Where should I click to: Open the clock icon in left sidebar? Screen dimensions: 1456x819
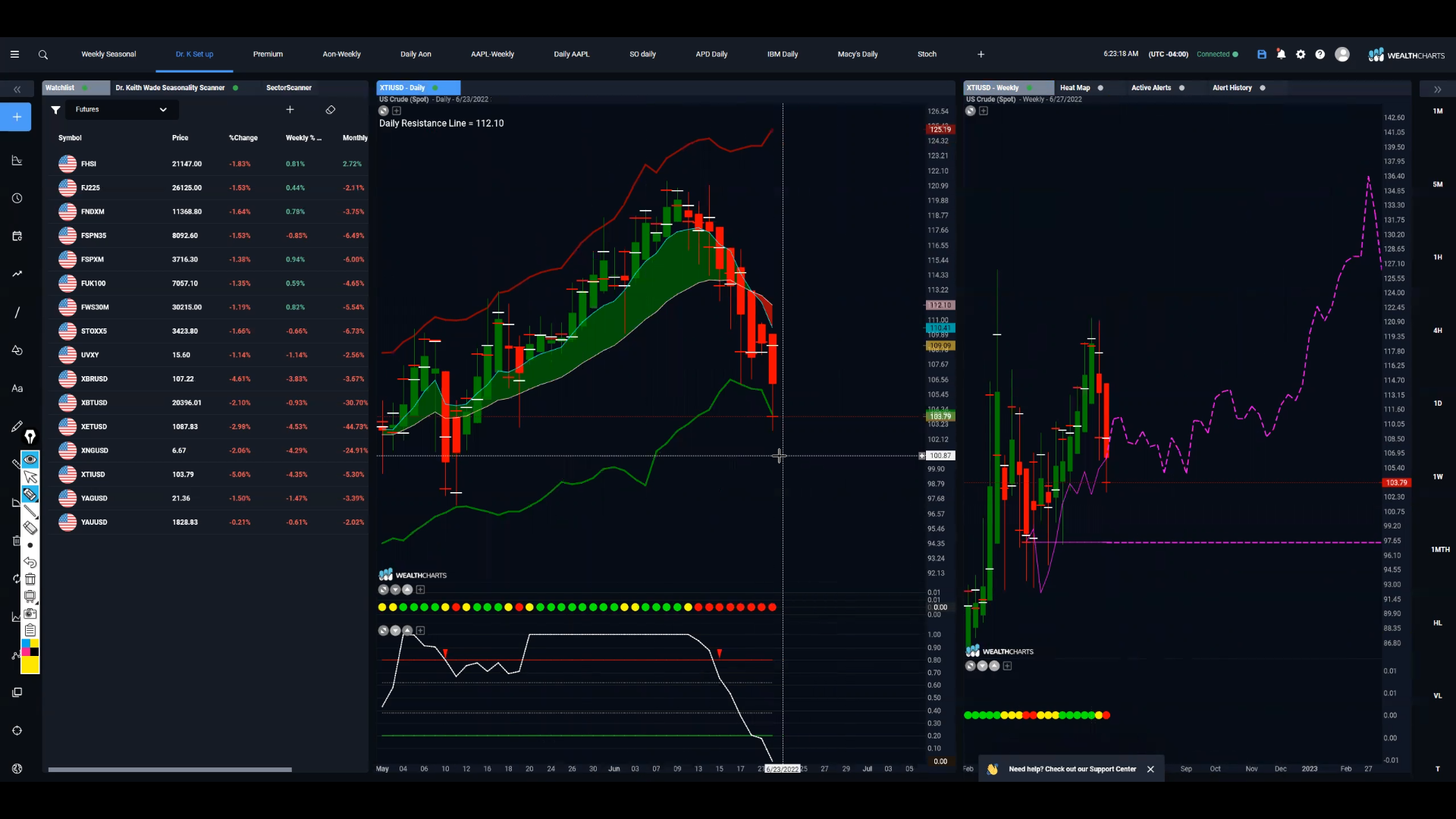pyautogui.click(x=17, y=198)
